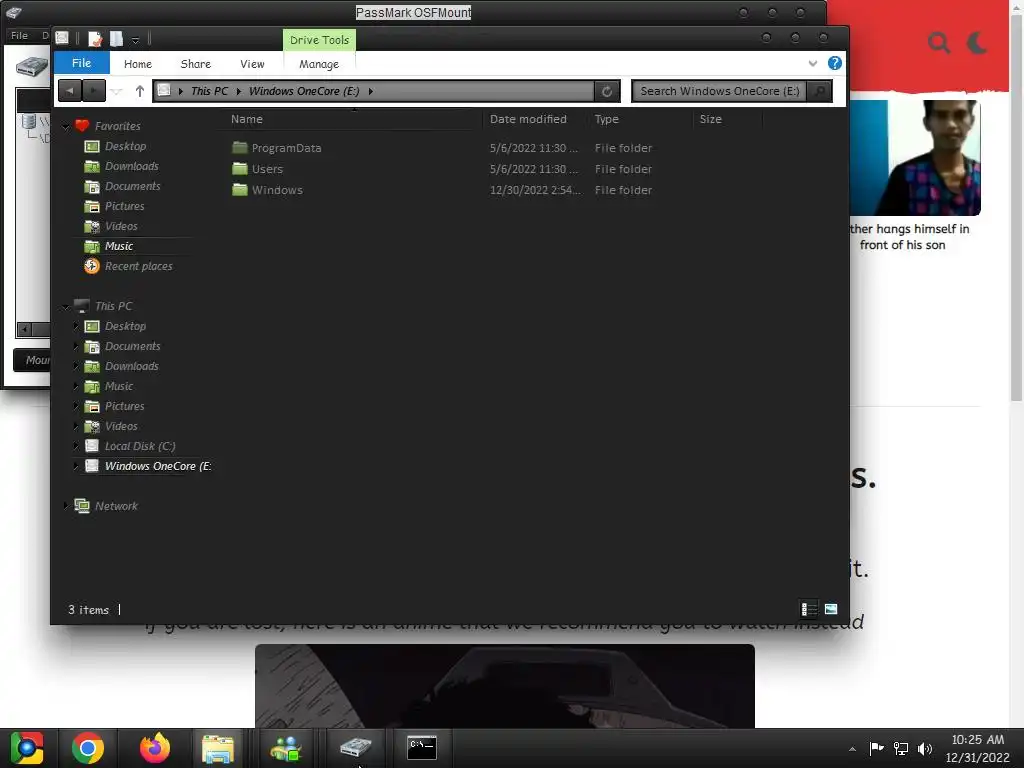Expand Desktop under This PC
1024x768 pixels.
point(76,326)
